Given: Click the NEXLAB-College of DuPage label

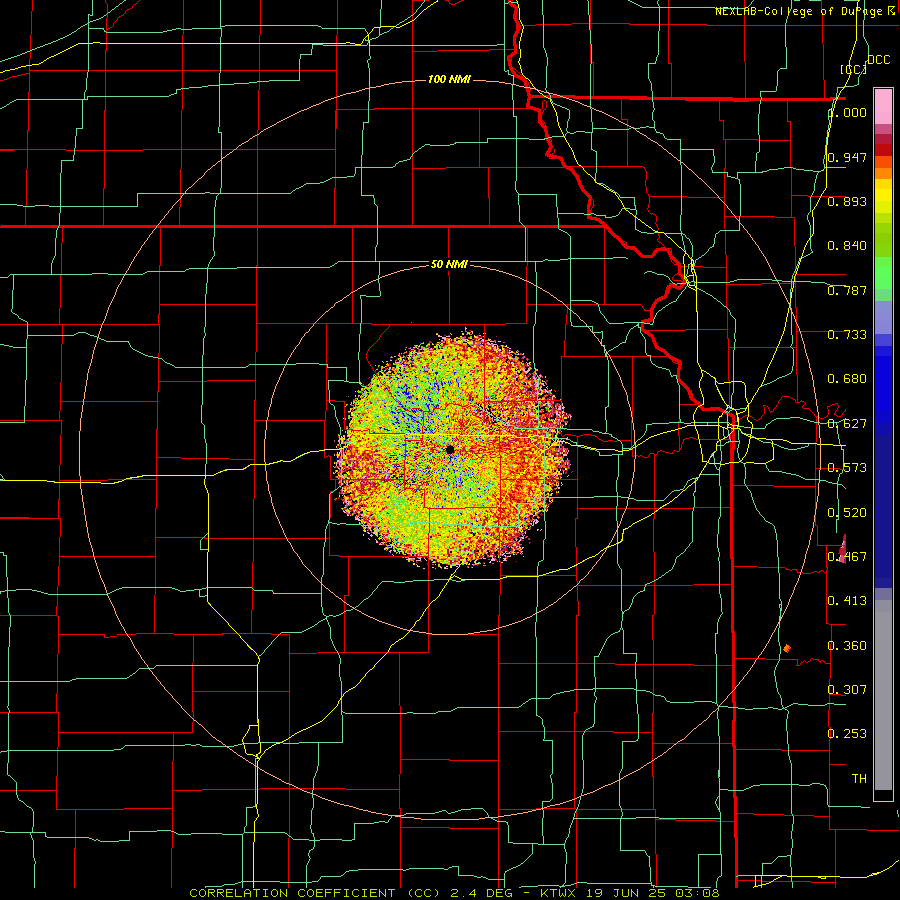Looking at the screenshot, I should [x=804, y=11].
